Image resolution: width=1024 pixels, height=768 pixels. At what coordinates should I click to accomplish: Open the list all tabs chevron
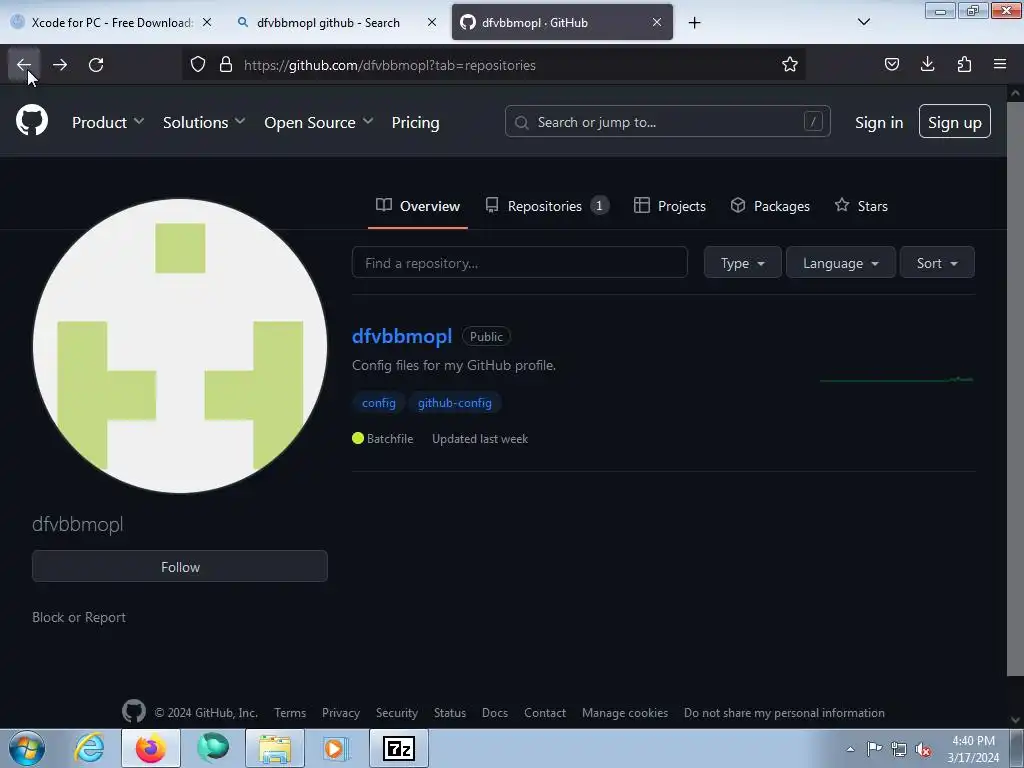point(863,22)
